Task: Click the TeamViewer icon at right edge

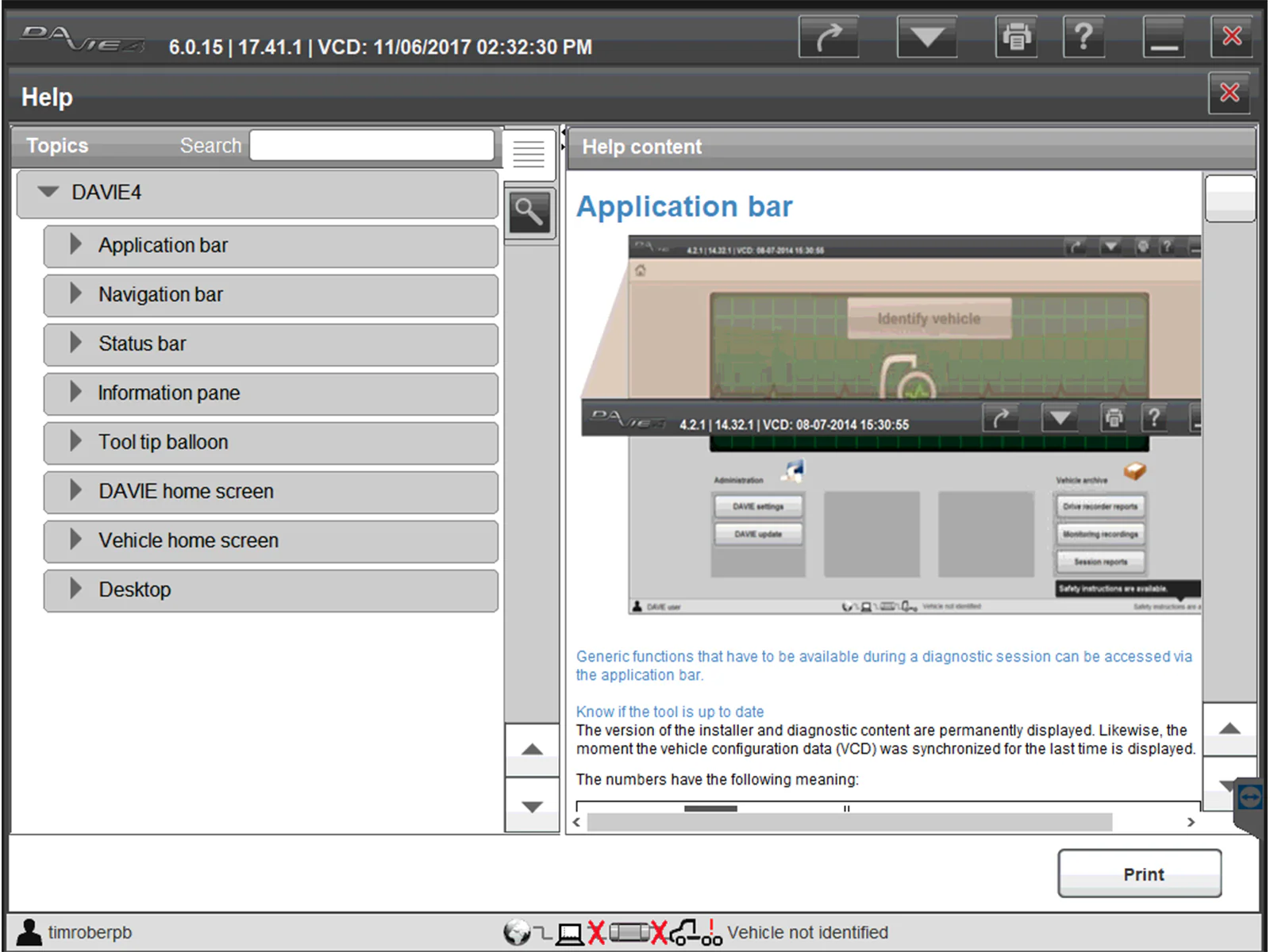Action: (x=1253, y=797)
